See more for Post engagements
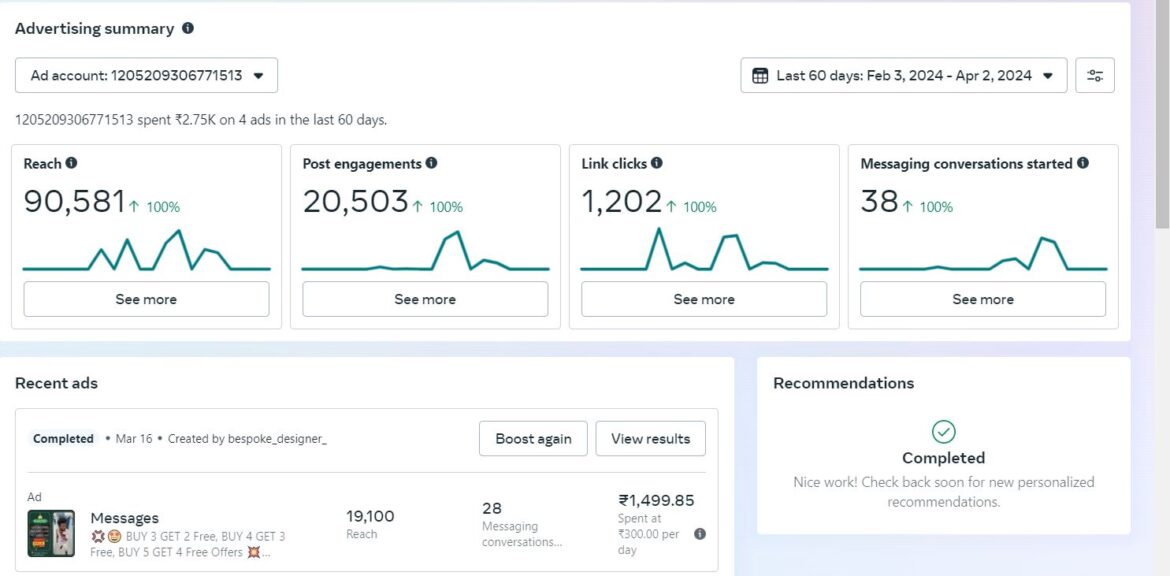Viewport: 1170px width, 576px height. point(425,299)
